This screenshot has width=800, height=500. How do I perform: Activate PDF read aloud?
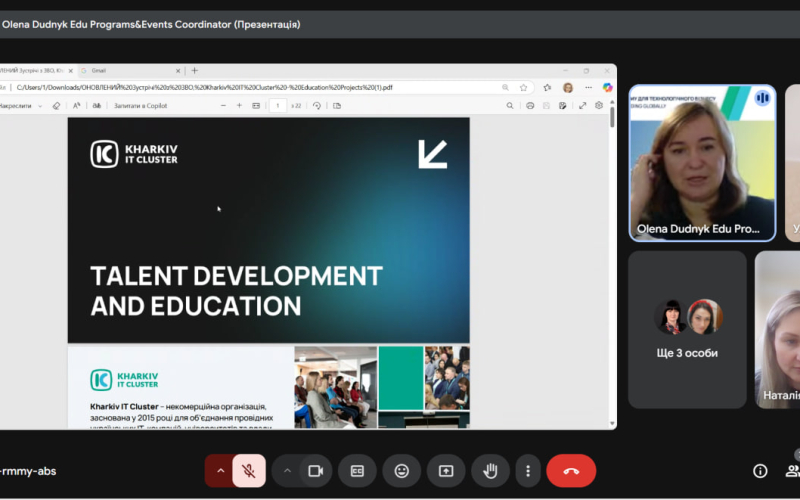[x=77, y=106]
